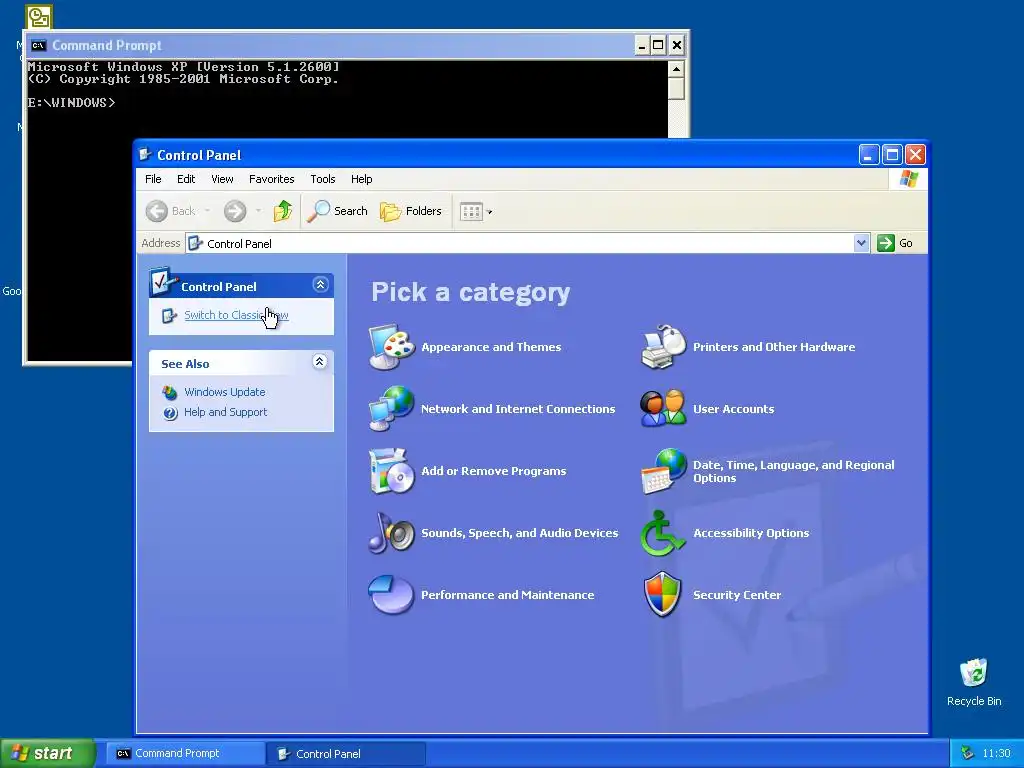This screenshot has height=768, width=1024.
Task: Click desktop icon above Command Prompt window
Action: click(39, 16)
